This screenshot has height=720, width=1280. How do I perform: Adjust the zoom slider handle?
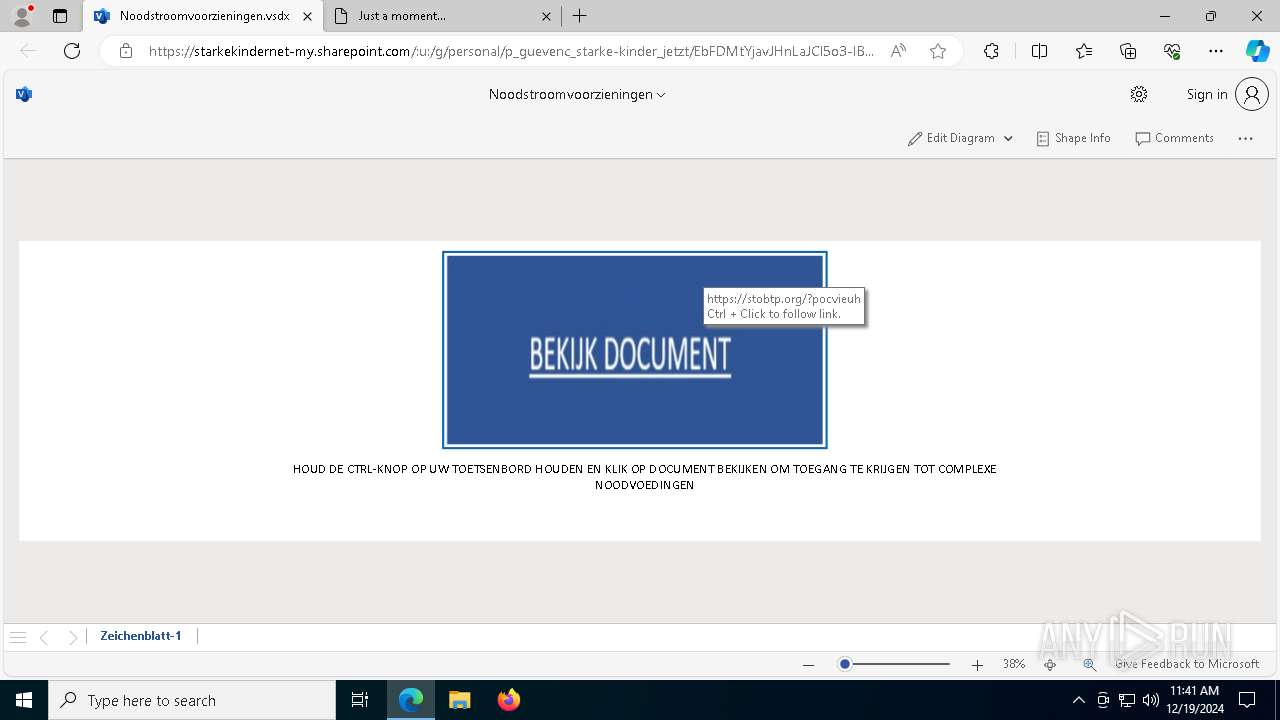(x=845, y=664)
